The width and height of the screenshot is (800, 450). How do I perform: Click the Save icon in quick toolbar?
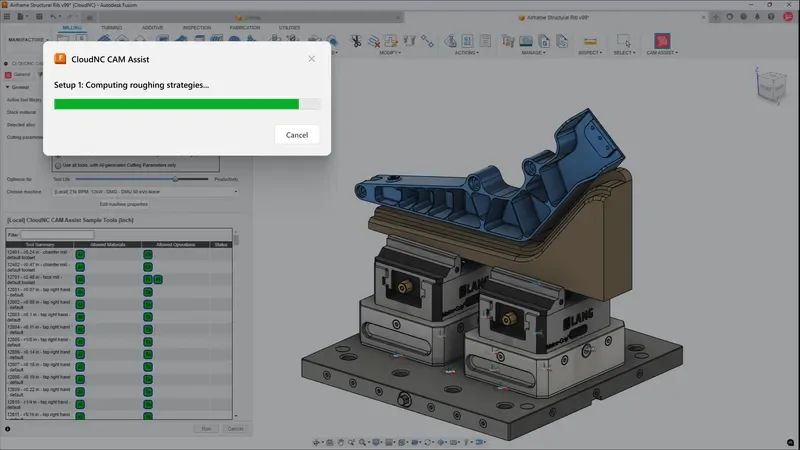[39, 16]
